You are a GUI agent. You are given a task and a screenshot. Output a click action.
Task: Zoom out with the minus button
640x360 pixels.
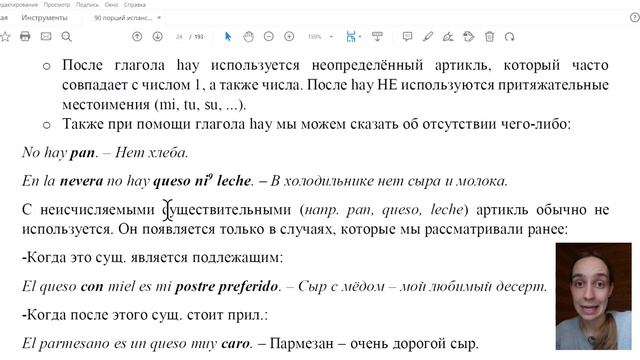point(269,37)
